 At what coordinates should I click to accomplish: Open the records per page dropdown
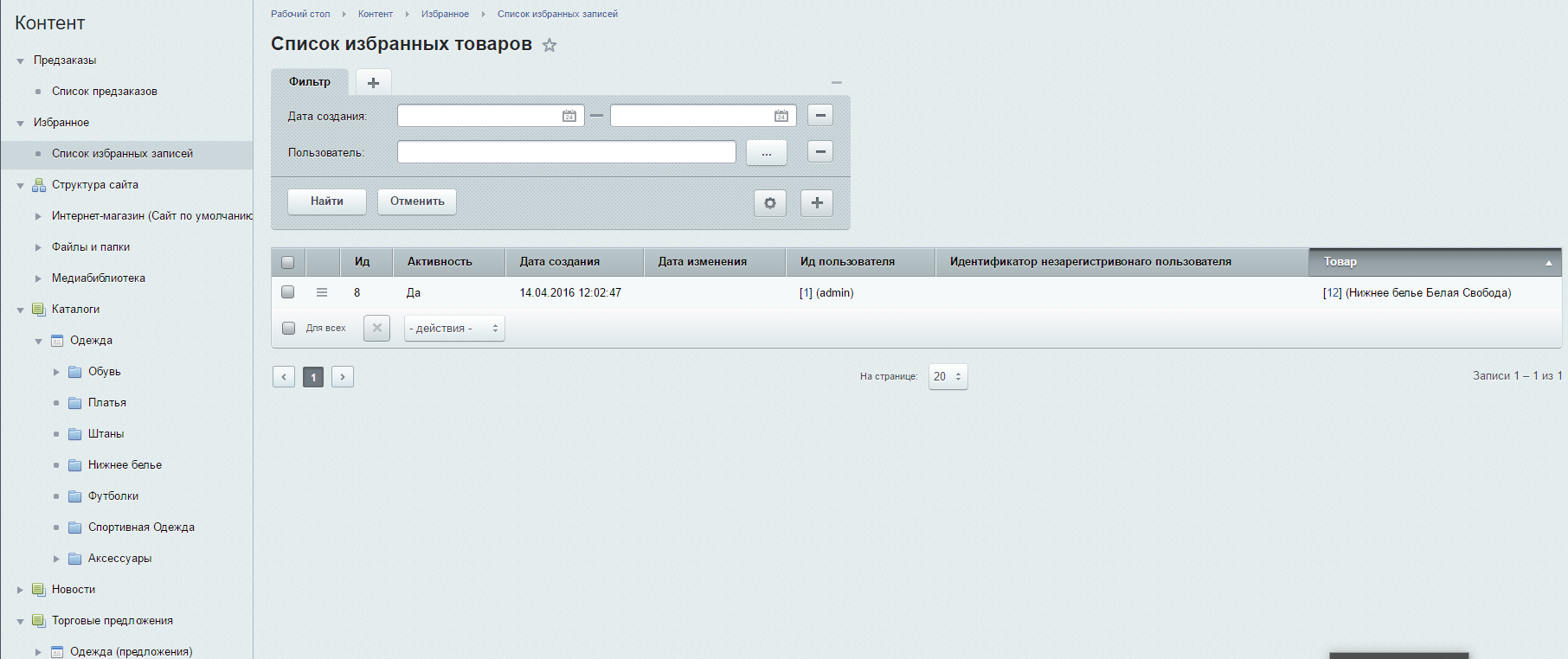[948, 377]
